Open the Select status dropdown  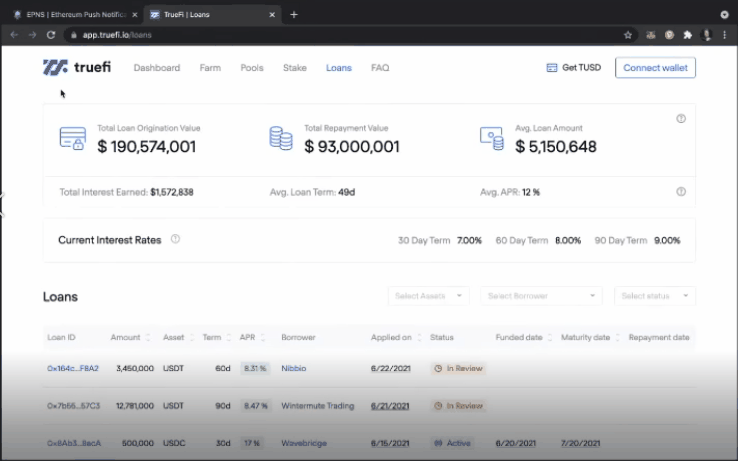click(x=655, y=296)
